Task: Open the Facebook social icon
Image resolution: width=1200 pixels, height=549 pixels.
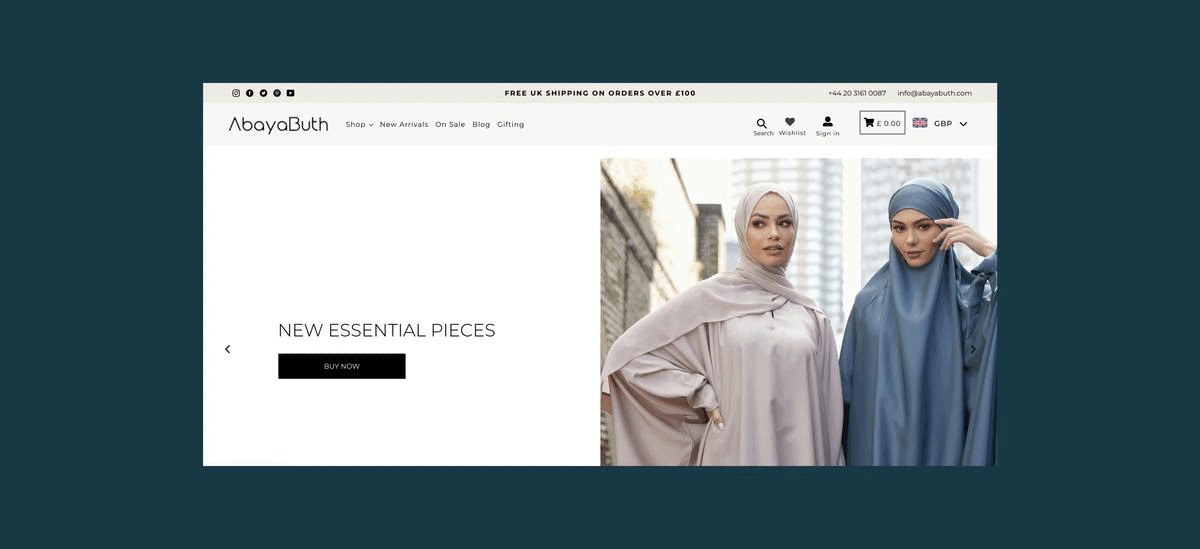Action: pyautogui.click(x=250, y=93)
